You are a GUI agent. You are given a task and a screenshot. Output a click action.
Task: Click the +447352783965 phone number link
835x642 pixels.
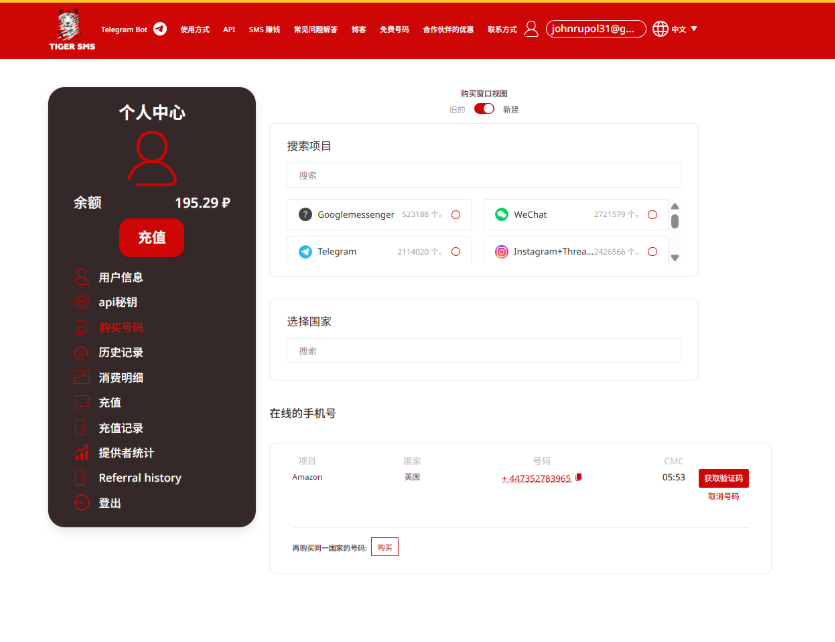536,479
